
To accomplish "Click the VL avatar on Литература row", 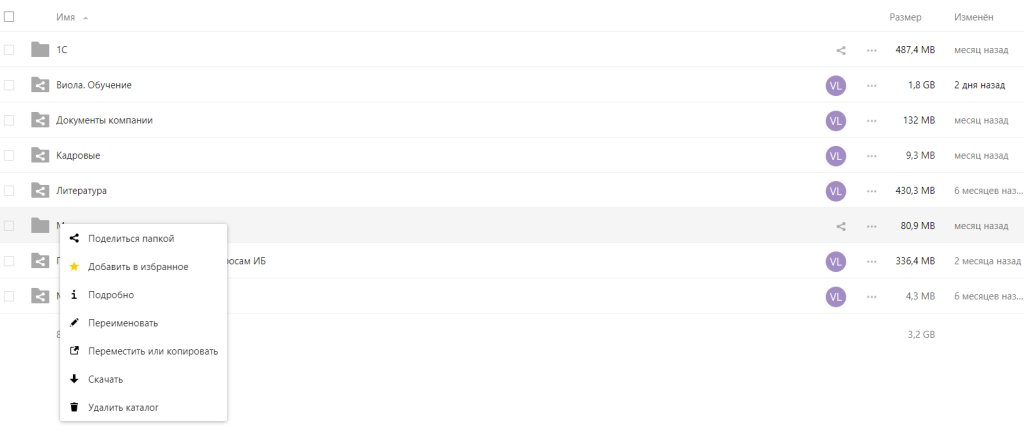I will click(836, 190).
